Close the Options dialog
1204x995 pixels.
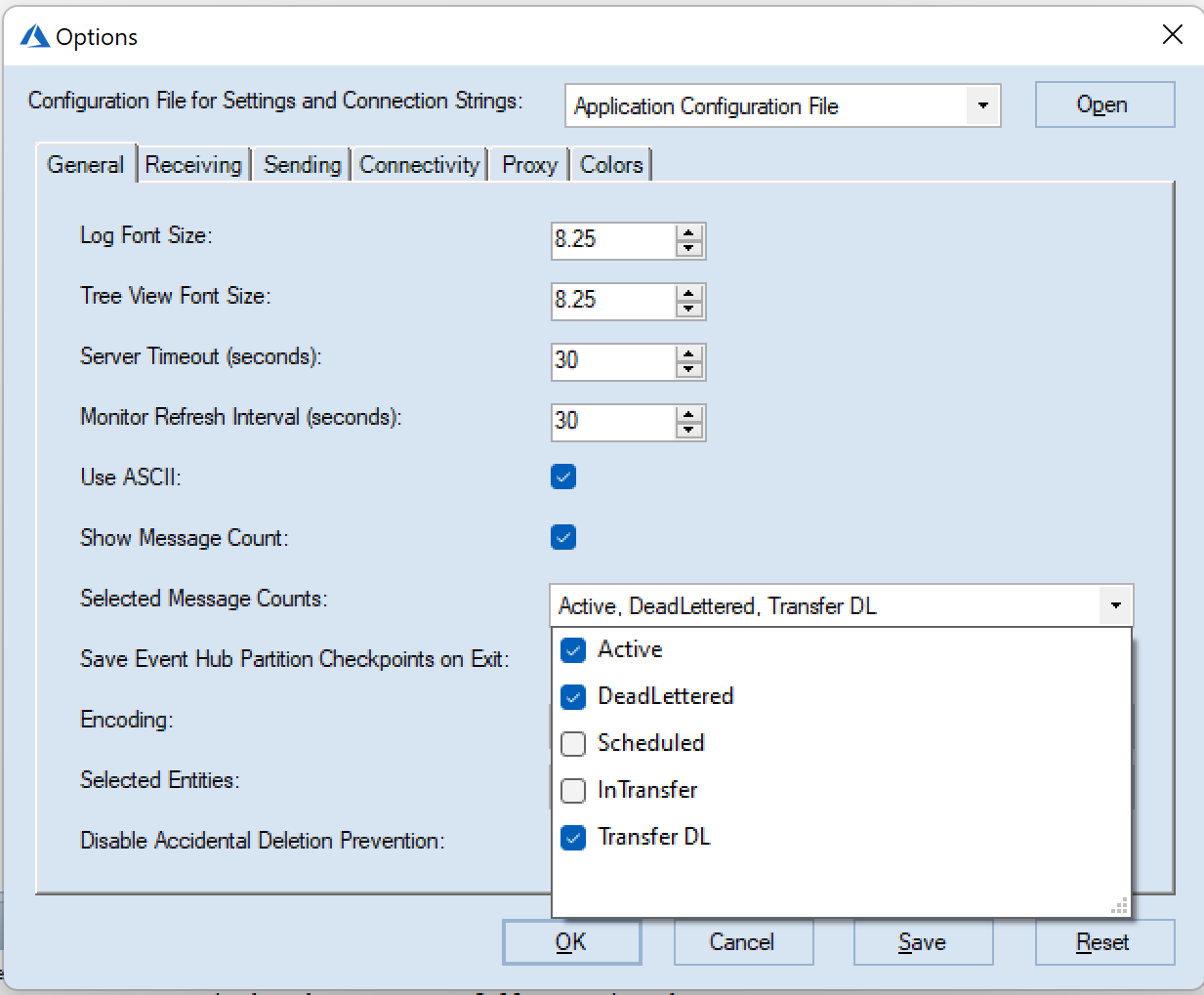1173,35
